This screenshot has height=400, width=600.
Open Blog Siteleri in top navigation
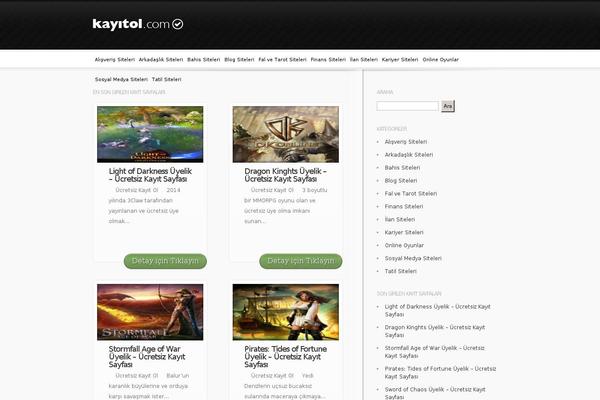(239, 60)
